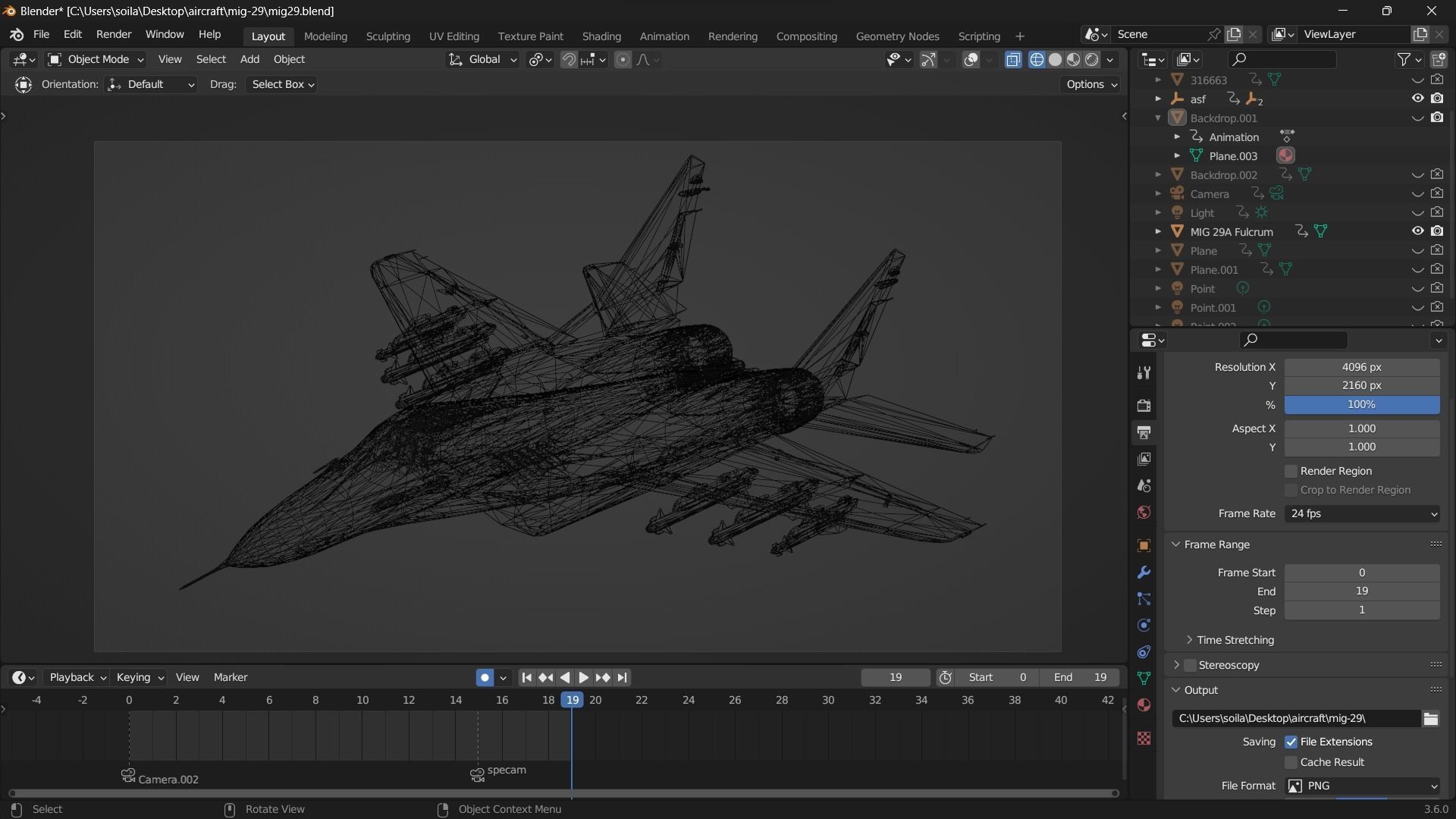
Task: Open the viewport Add menu
Action: 249,59
